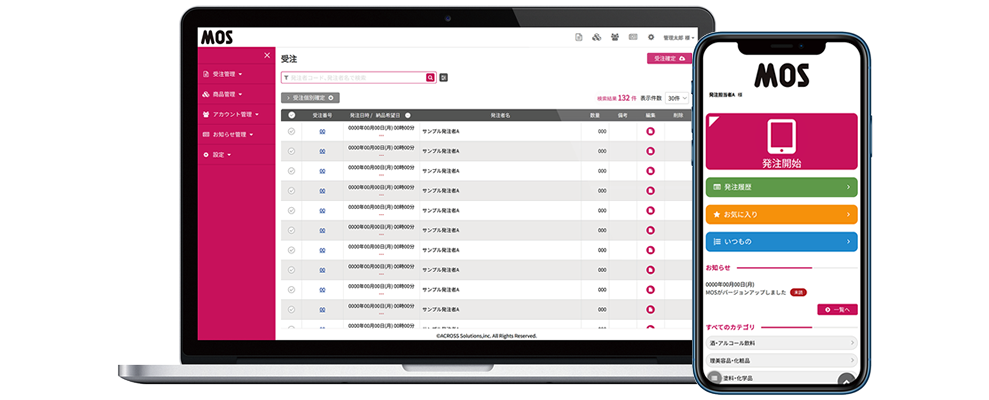Viewport: 989px width, 400px height.
Task: Open the お知らせ管理 sidebar menu
Action: (227, 134)
